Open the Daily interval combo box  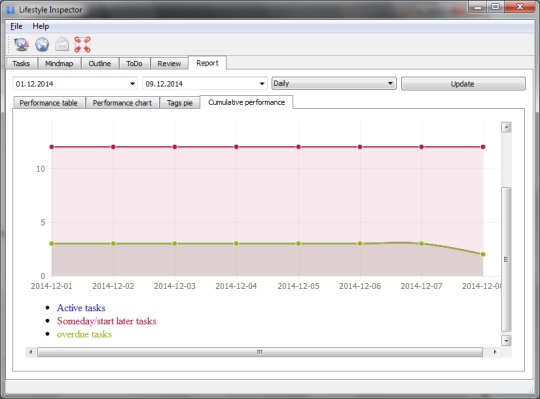(334, 83)
